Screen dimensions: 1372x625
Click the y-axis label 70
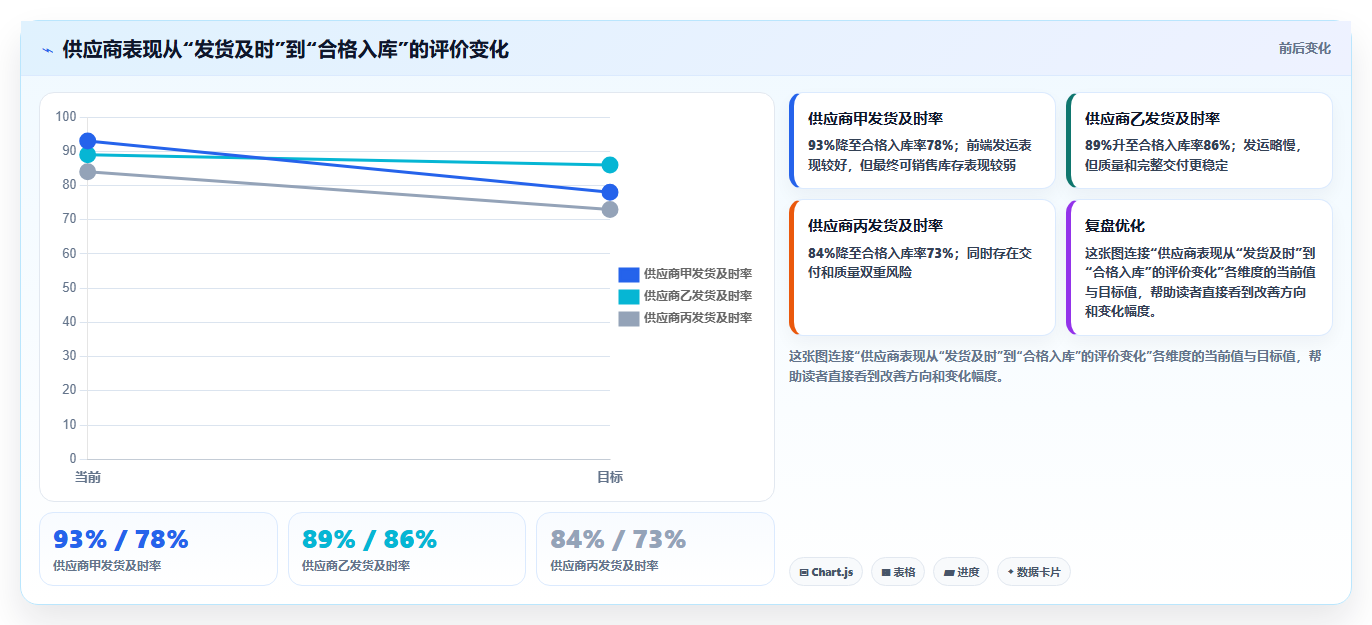pyautogui.click(x=69, y=219)
